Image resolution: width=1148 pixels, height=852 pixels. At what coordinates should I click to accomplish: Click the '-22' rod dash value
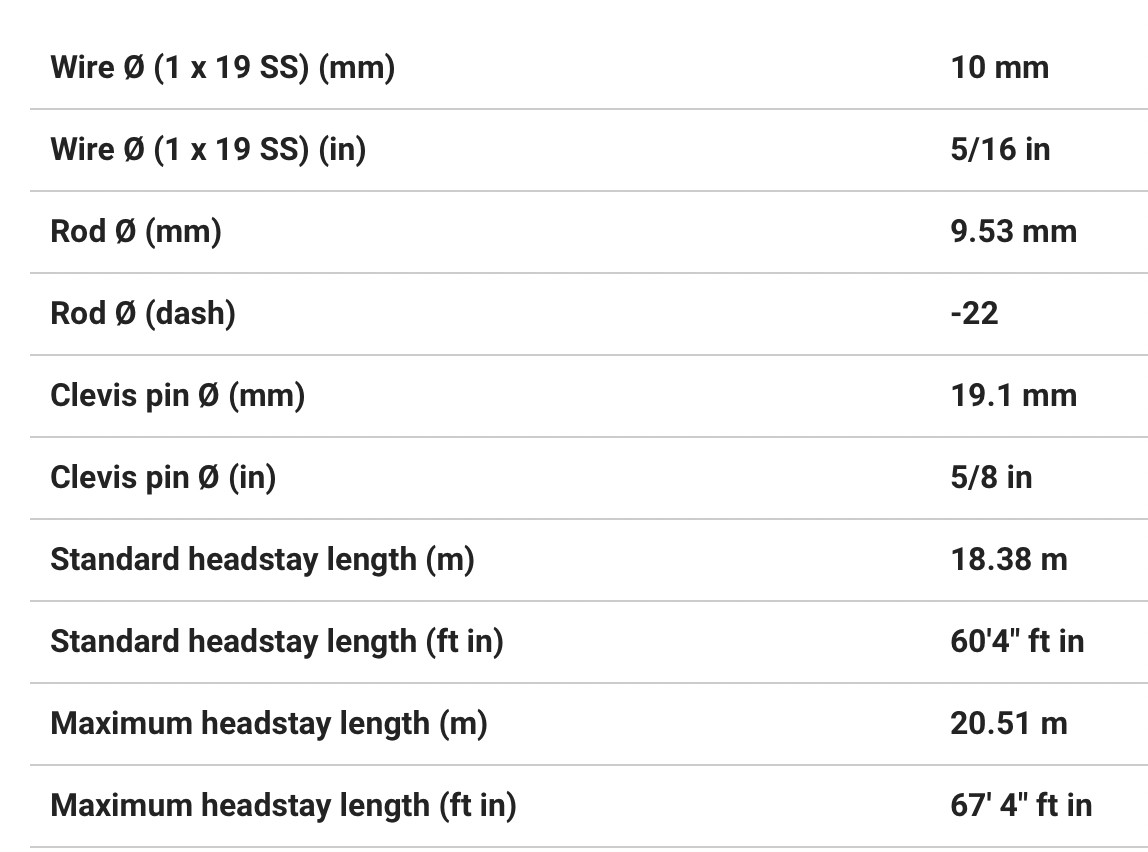pyautogui.click(x=974, y=314)
